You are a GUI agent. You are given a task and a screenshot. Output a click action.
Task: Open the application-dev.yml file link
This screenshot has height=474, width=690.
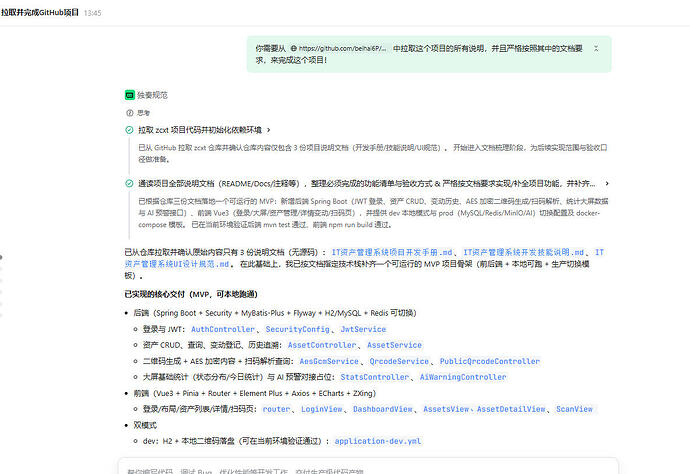click(378, 441)
